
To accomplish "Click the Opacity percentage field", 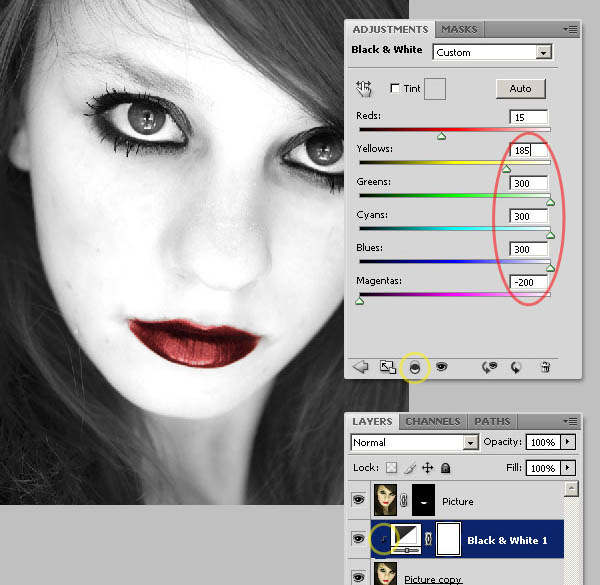I will tap(543, 442).
